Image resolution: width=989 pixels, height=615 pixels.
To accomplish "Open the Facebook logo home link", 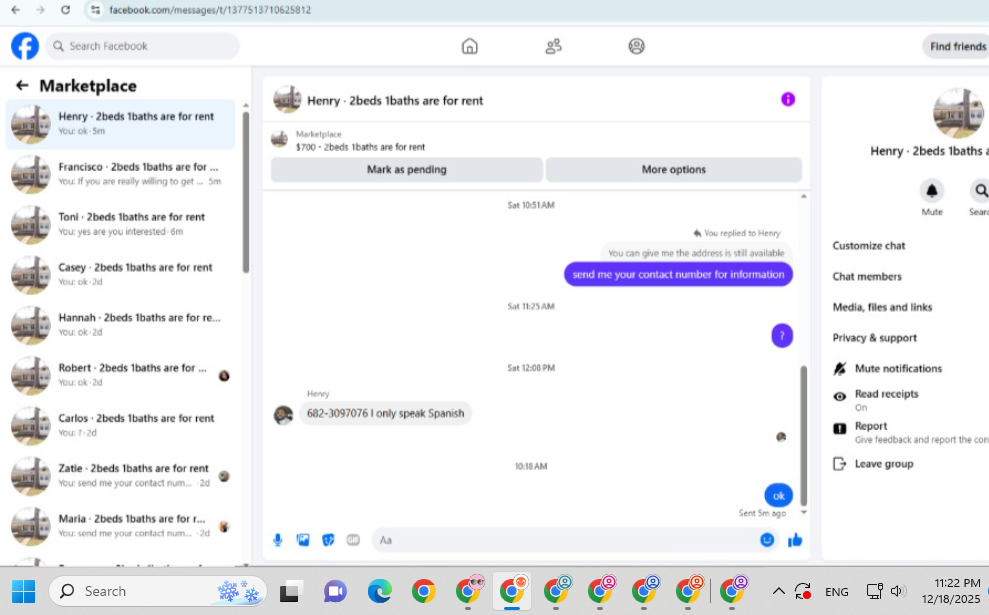I will [x=25, y=46].
